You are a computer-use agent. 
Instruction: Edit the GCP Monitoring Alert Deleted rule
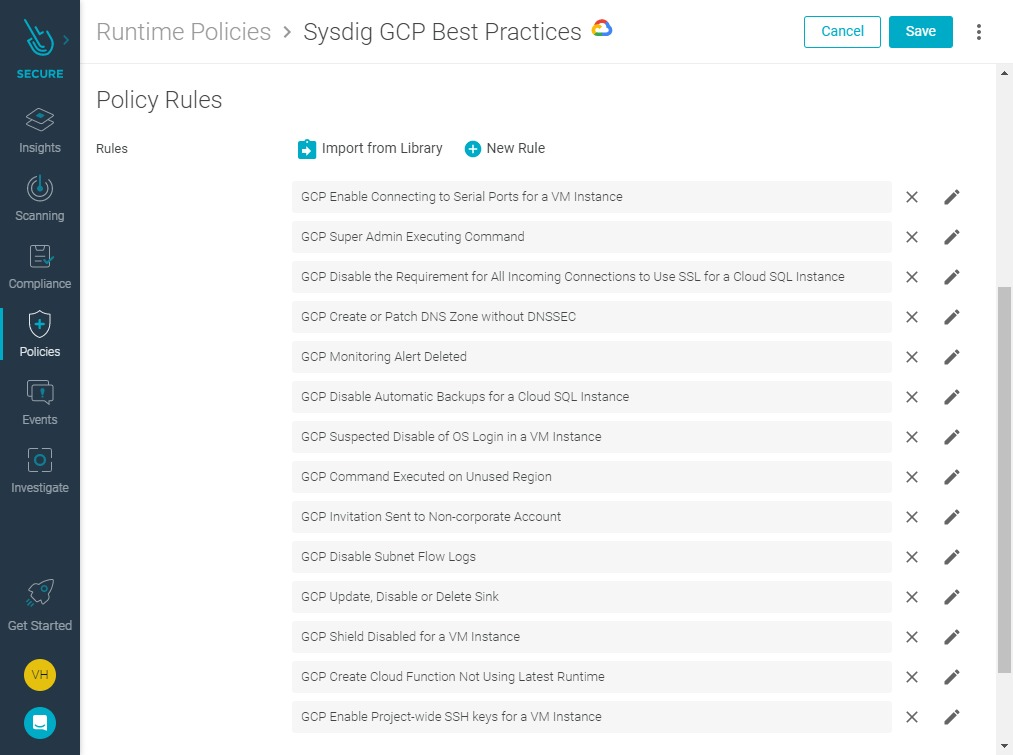(952, 357)
